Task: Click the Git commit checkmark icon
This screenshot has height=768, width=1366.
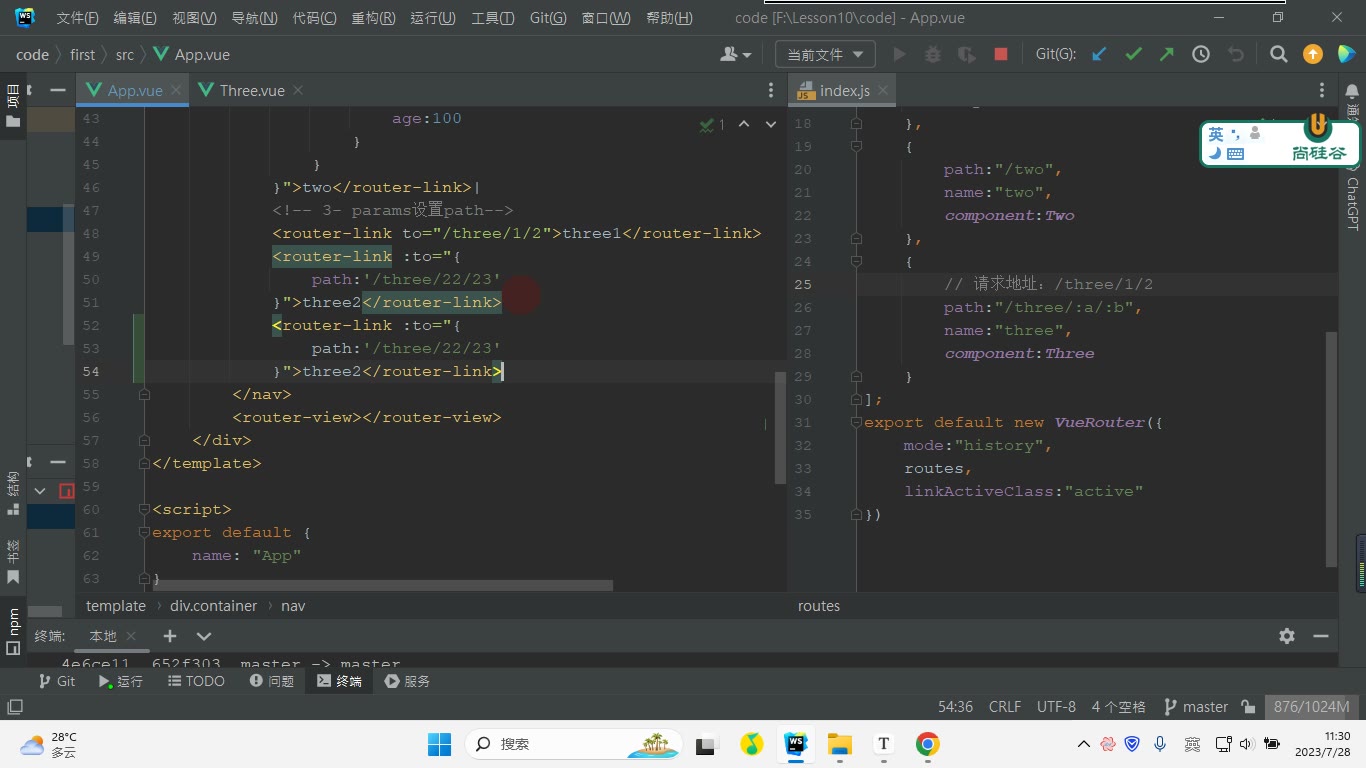Action: (1133, 55)
